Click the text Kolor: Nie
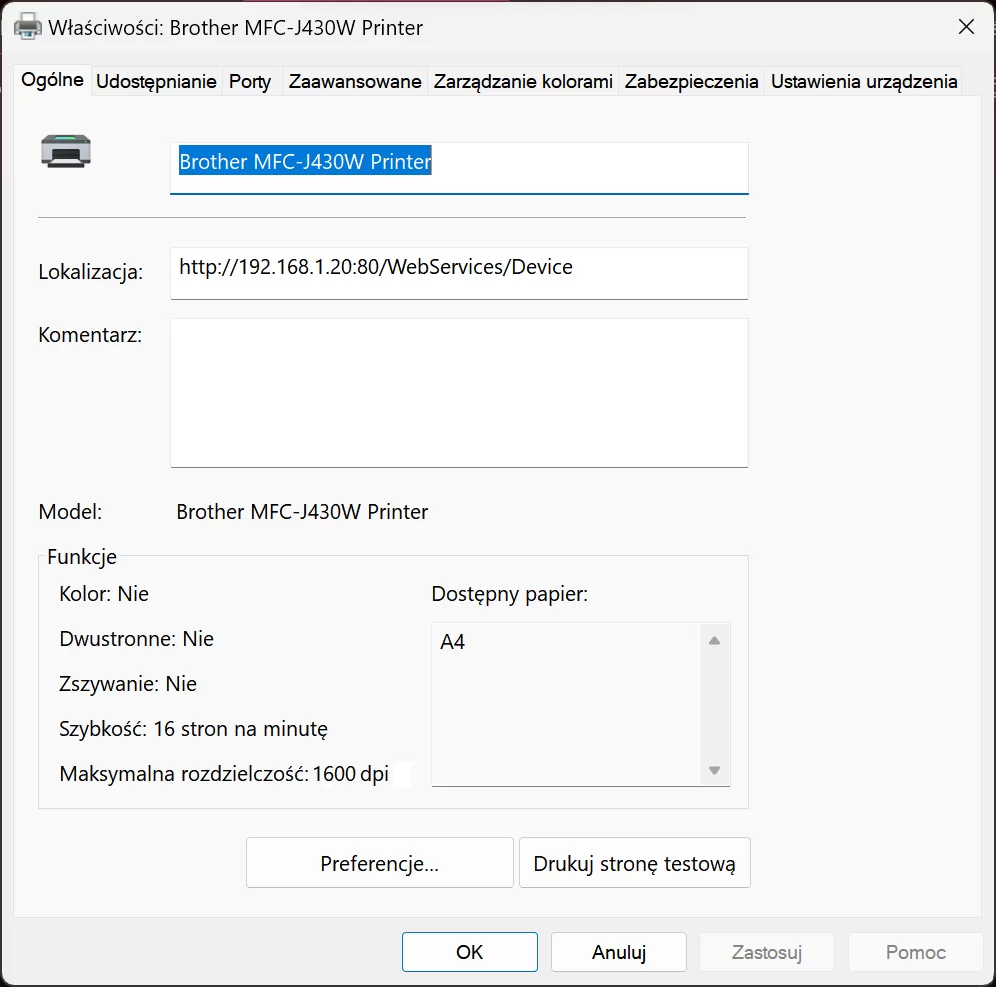The image size is (997, 987). (x=104, y=594)
